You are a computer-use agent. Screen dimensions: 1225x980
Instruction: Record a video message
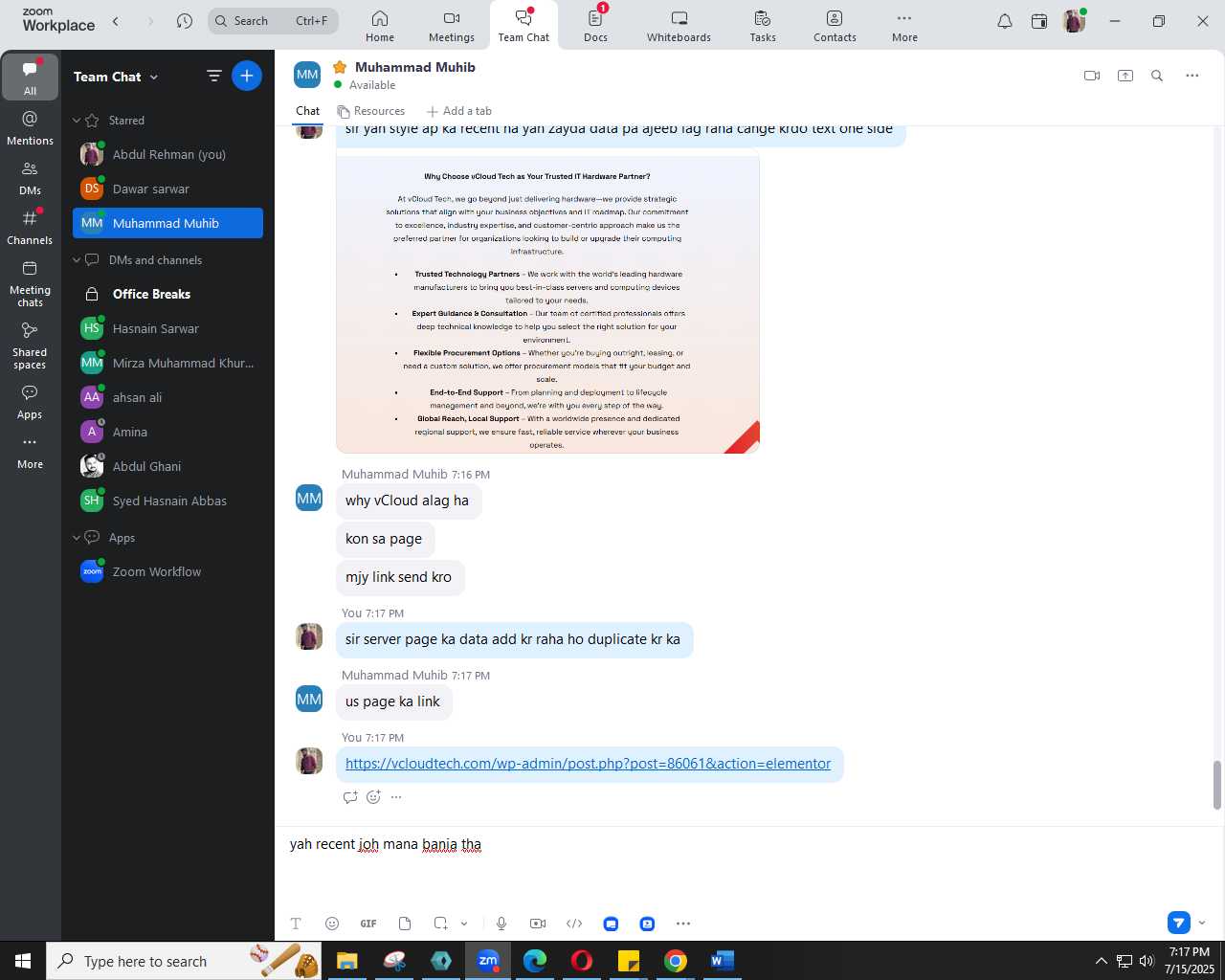pos(538,924)
